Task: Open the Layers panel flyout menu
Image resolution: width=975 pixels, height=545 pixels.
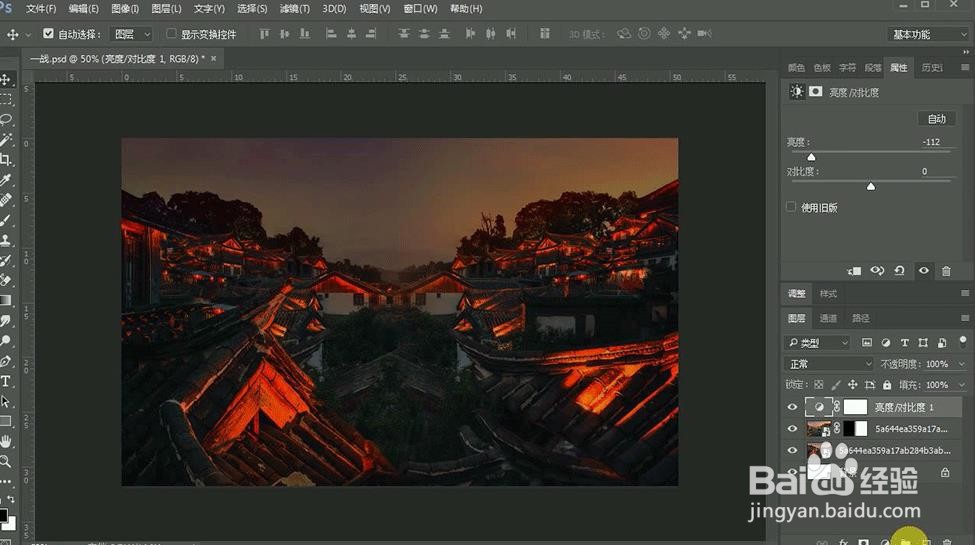Action: pyautogui.click(x=965, y=318)
